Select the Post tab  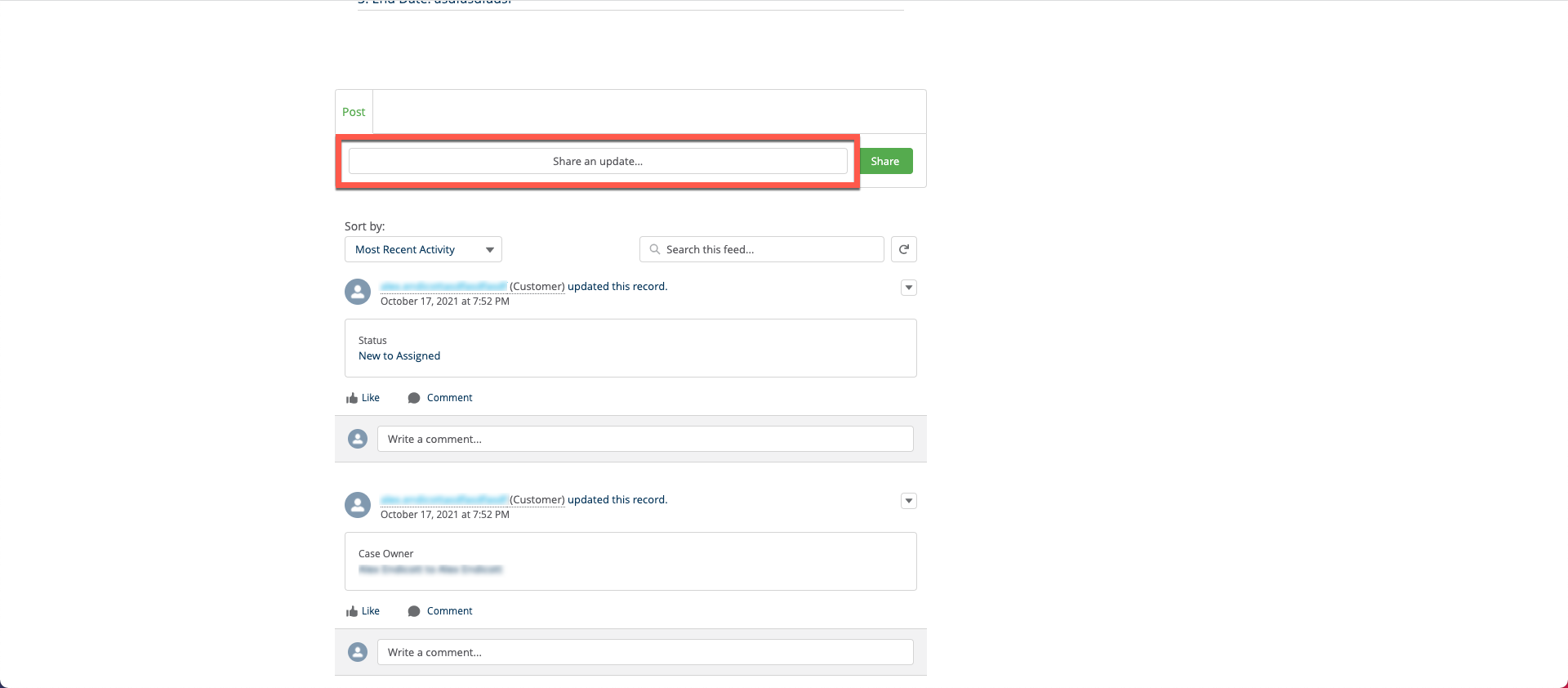354,112
